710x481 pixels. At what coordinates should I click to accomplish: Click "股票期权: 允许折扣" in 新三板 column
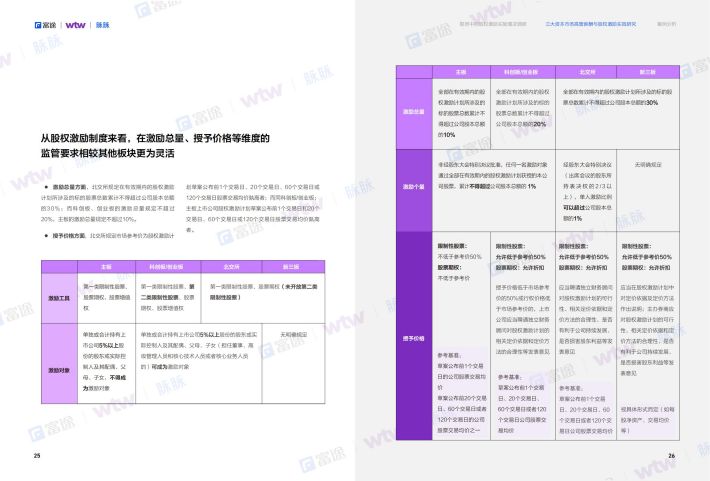coord(646,268)
